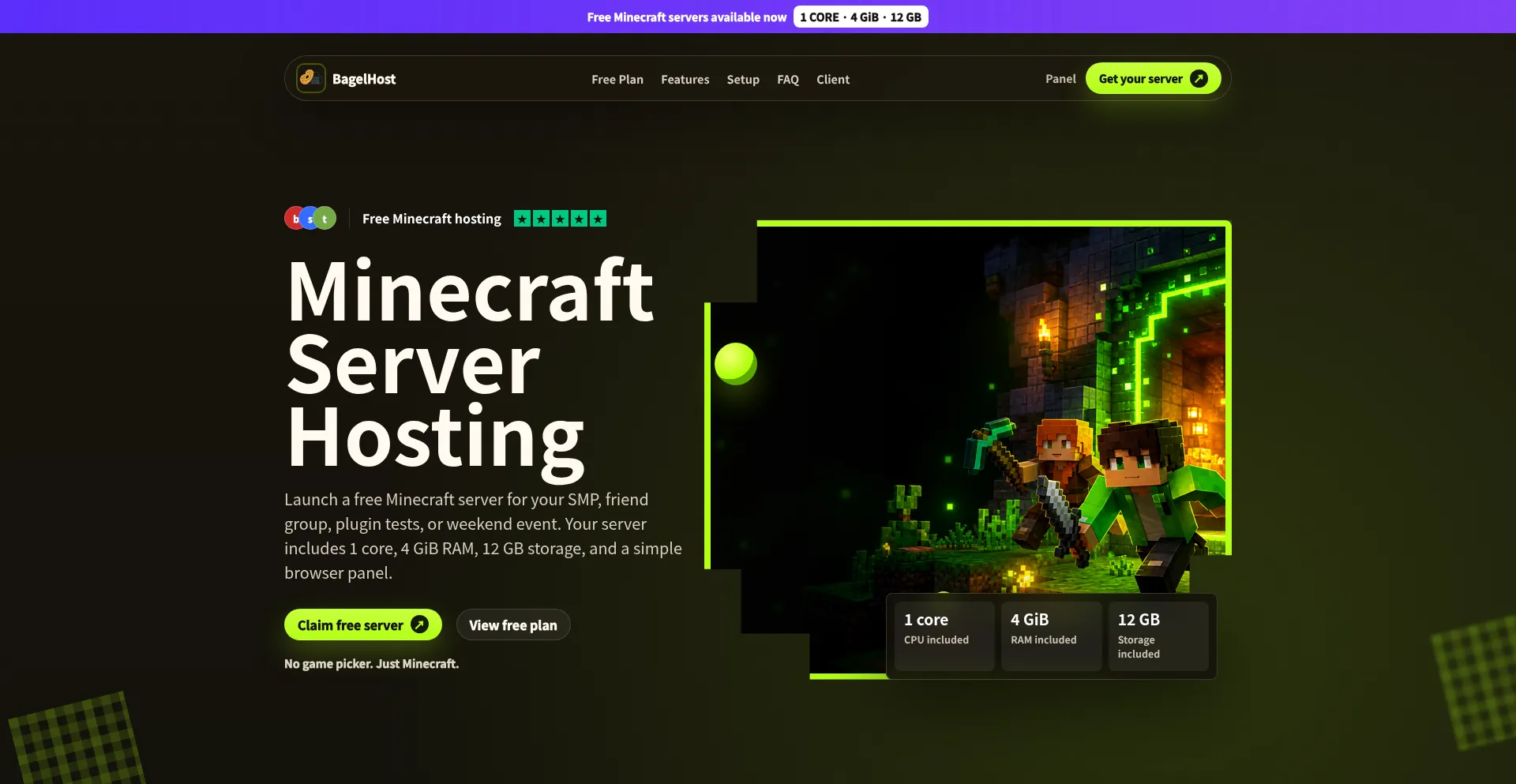1516x784 pixels.
Task: Click the BagelHost bagel logo icon
Action: point(310,78)
